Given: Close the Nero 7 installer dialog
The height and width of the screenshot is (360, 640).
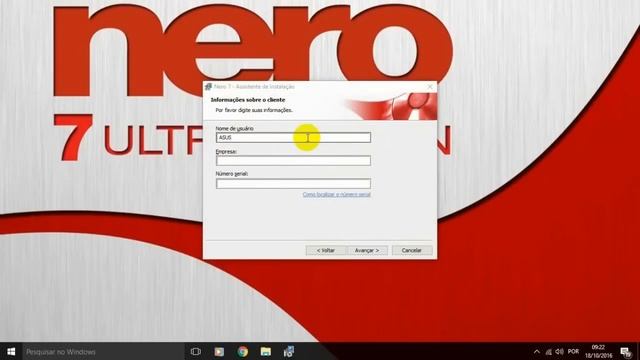Looking at the screenshot, I should [x=430, y=87].
